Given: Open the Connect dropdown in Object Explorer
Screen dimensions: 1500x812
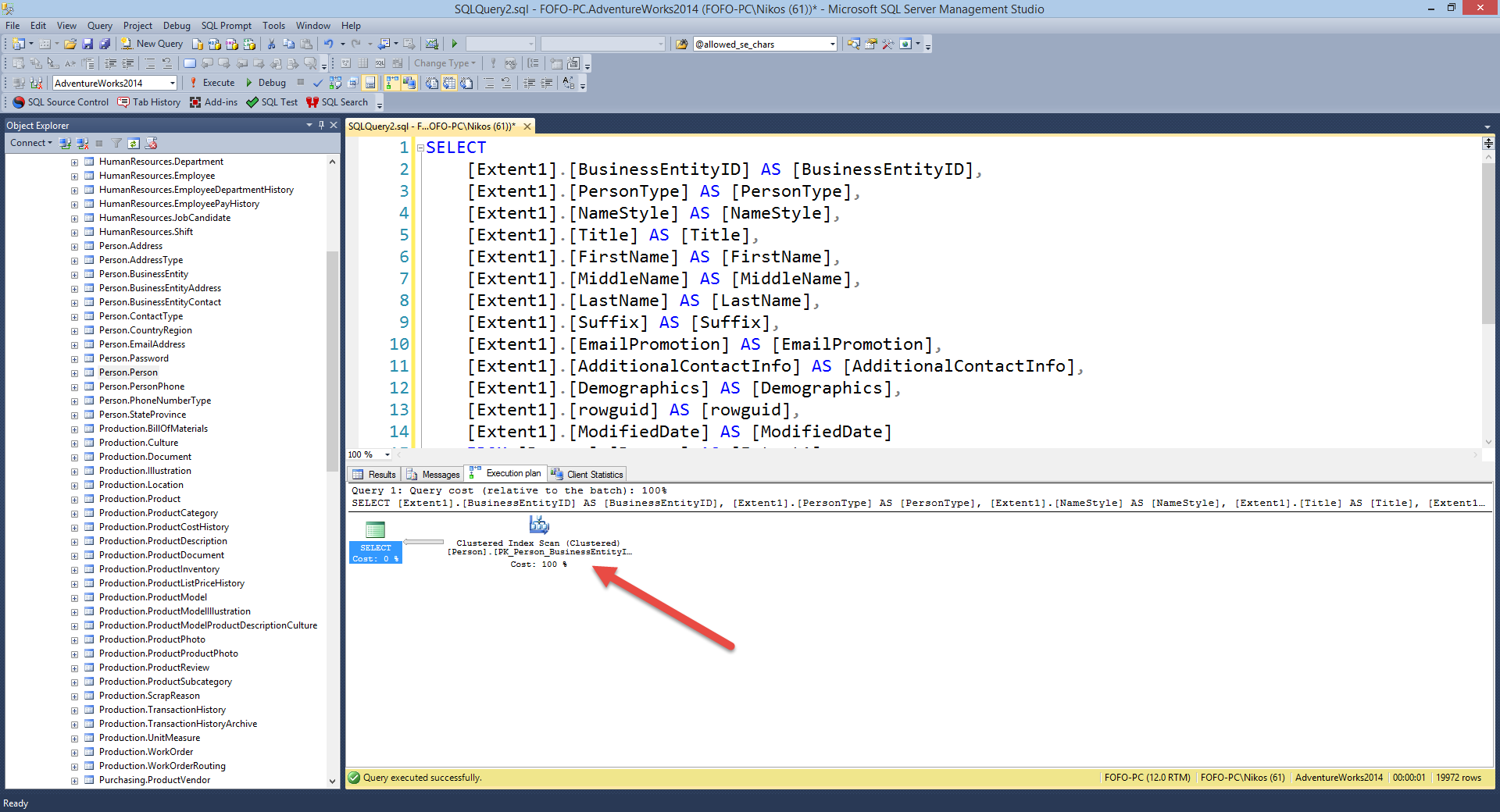Looking at the screenshot, I should pos(31,143).
